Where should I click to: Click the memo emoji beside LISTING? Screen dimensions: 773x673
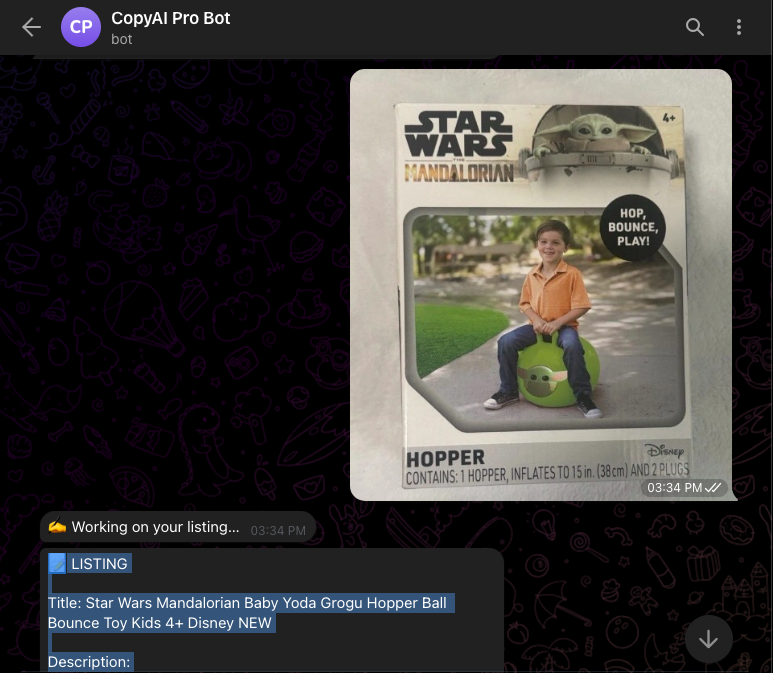pos(57,564)
